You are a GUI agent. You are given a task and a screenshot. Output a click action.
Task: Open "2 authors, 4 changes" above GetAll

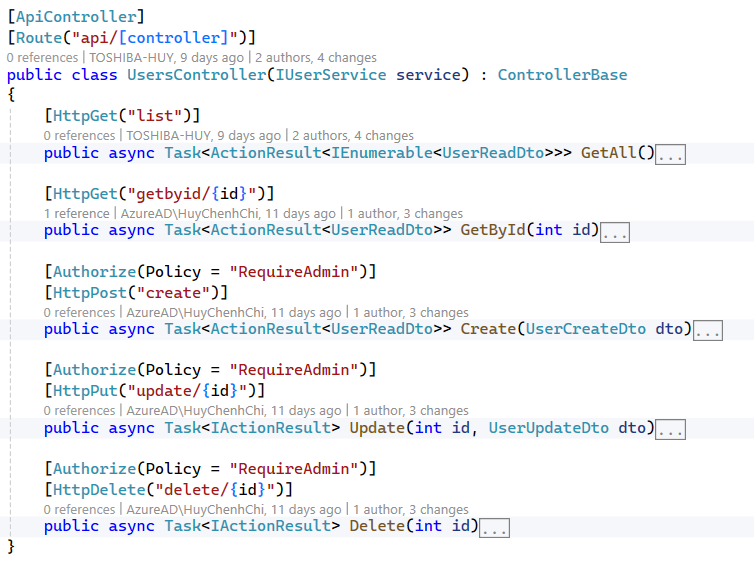click(x=351, y=135)
